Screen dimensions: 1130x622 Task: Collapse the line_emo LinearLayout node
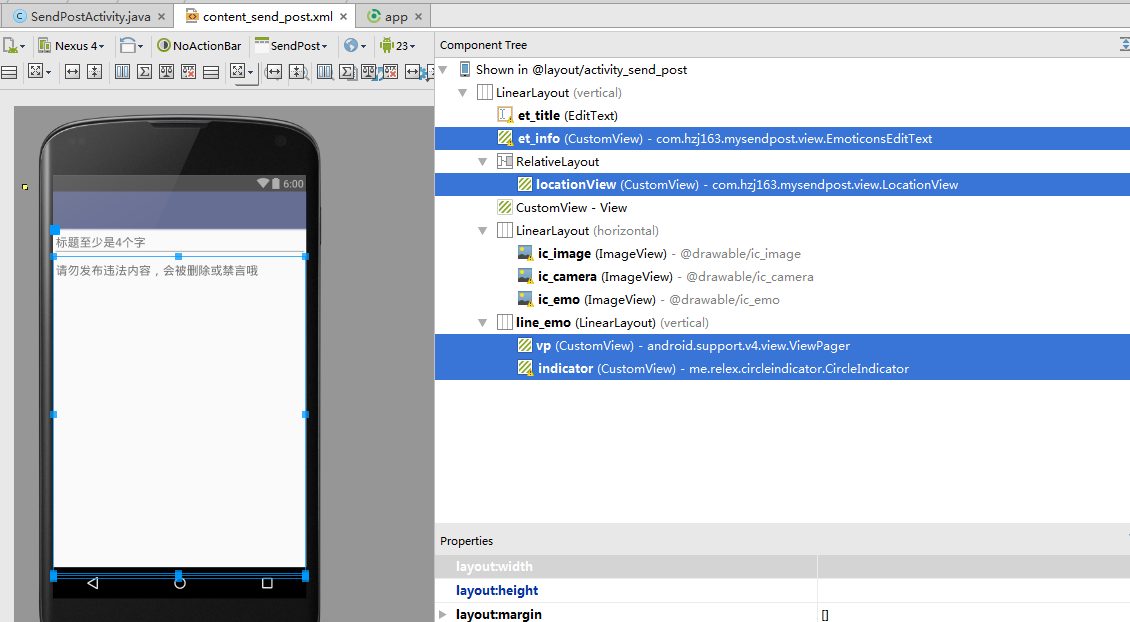coord(483,323)
